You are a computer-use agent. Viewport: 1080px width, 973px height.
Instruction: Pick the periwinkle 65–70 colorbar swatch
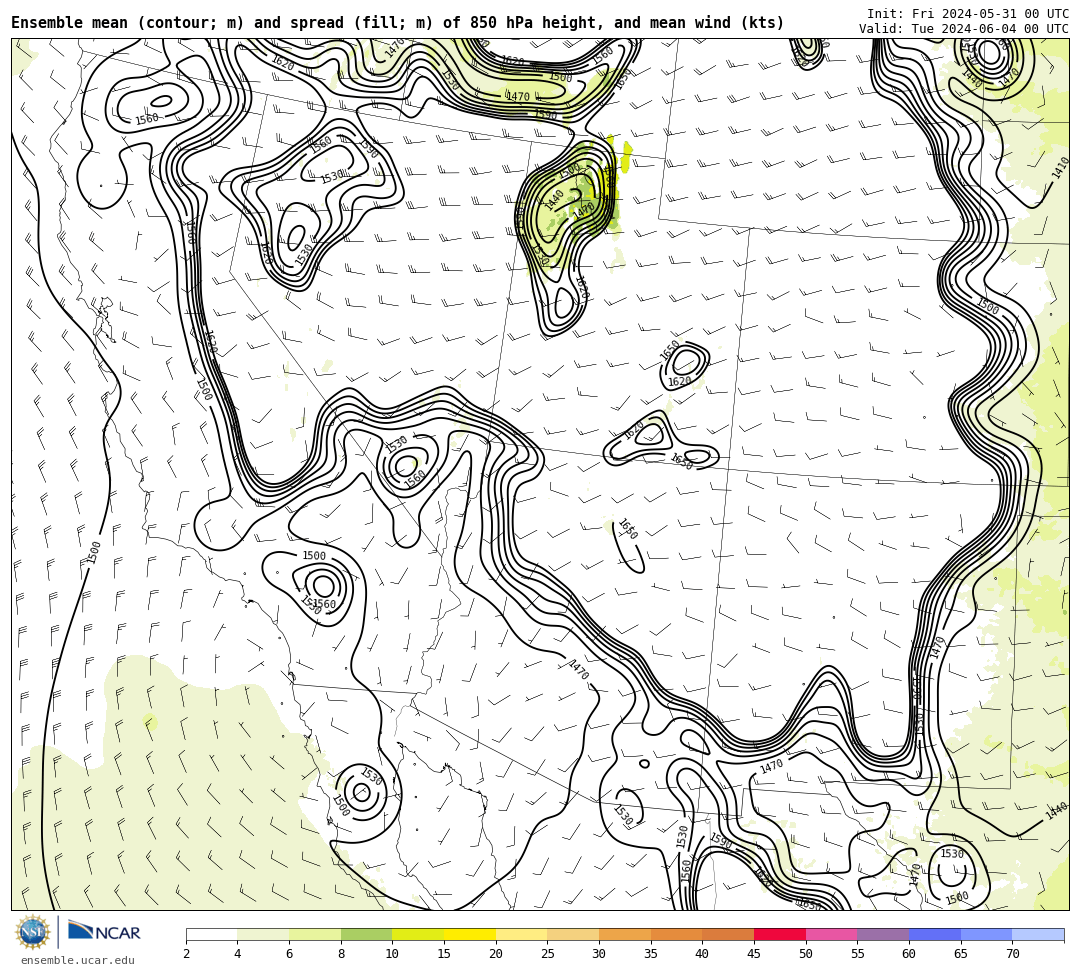pos(986,934)
